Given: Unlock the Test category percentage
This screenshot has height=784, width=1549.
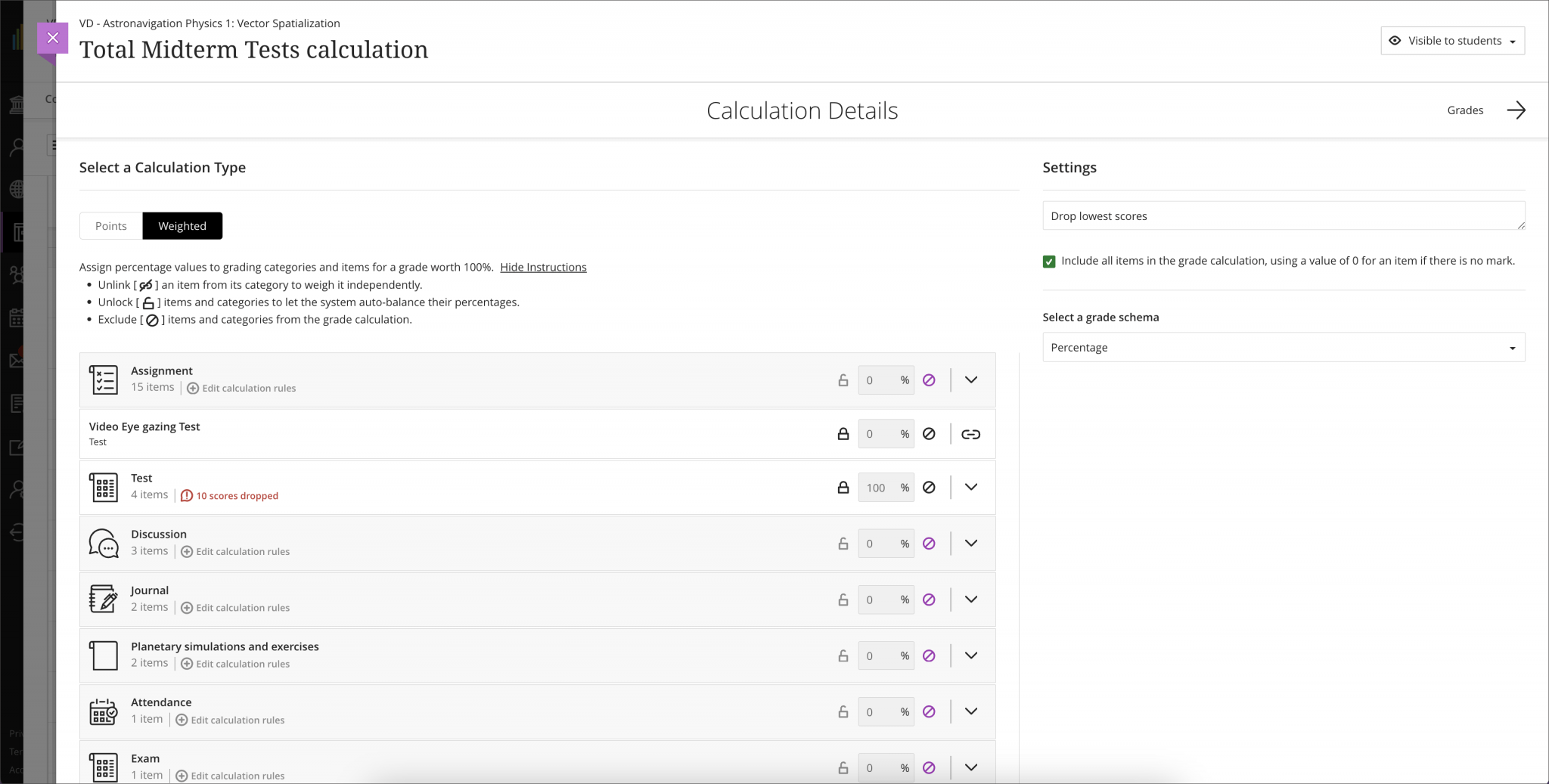Looking at the screenshot, I should (x=843, y=488).
